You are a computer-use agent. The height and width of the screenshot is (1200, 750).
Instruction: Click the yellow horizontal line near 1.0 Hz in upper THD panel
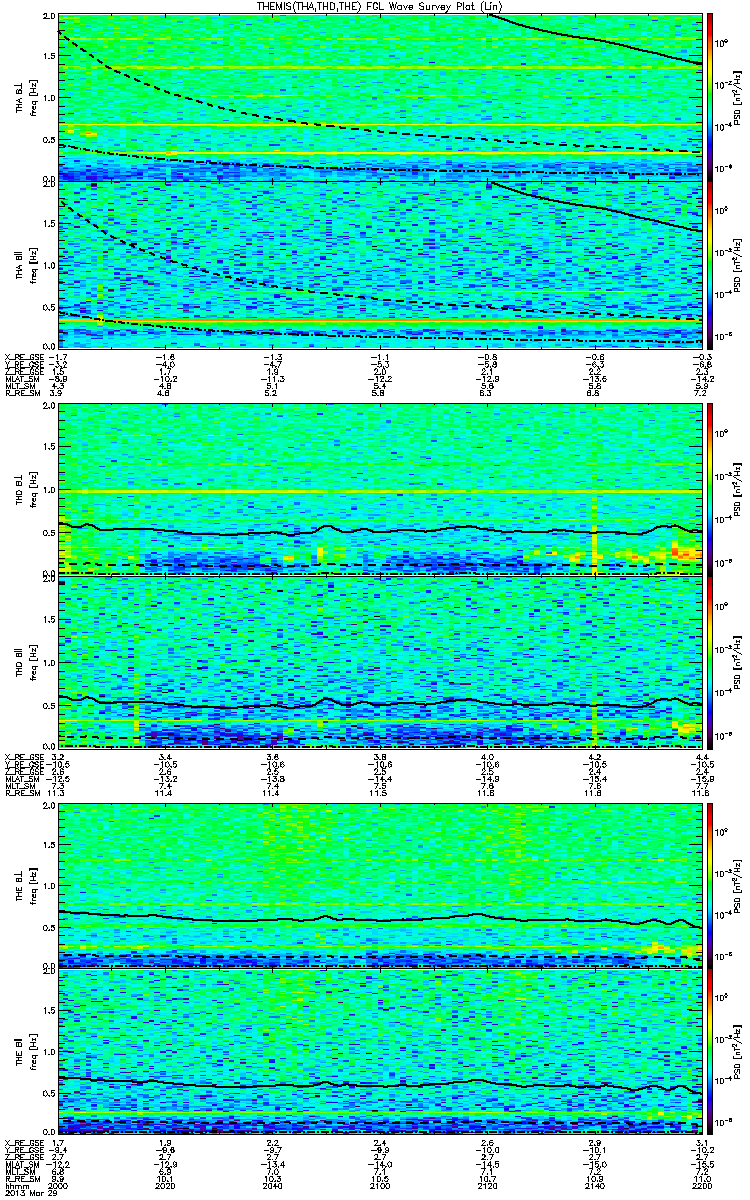click(380, 492)
